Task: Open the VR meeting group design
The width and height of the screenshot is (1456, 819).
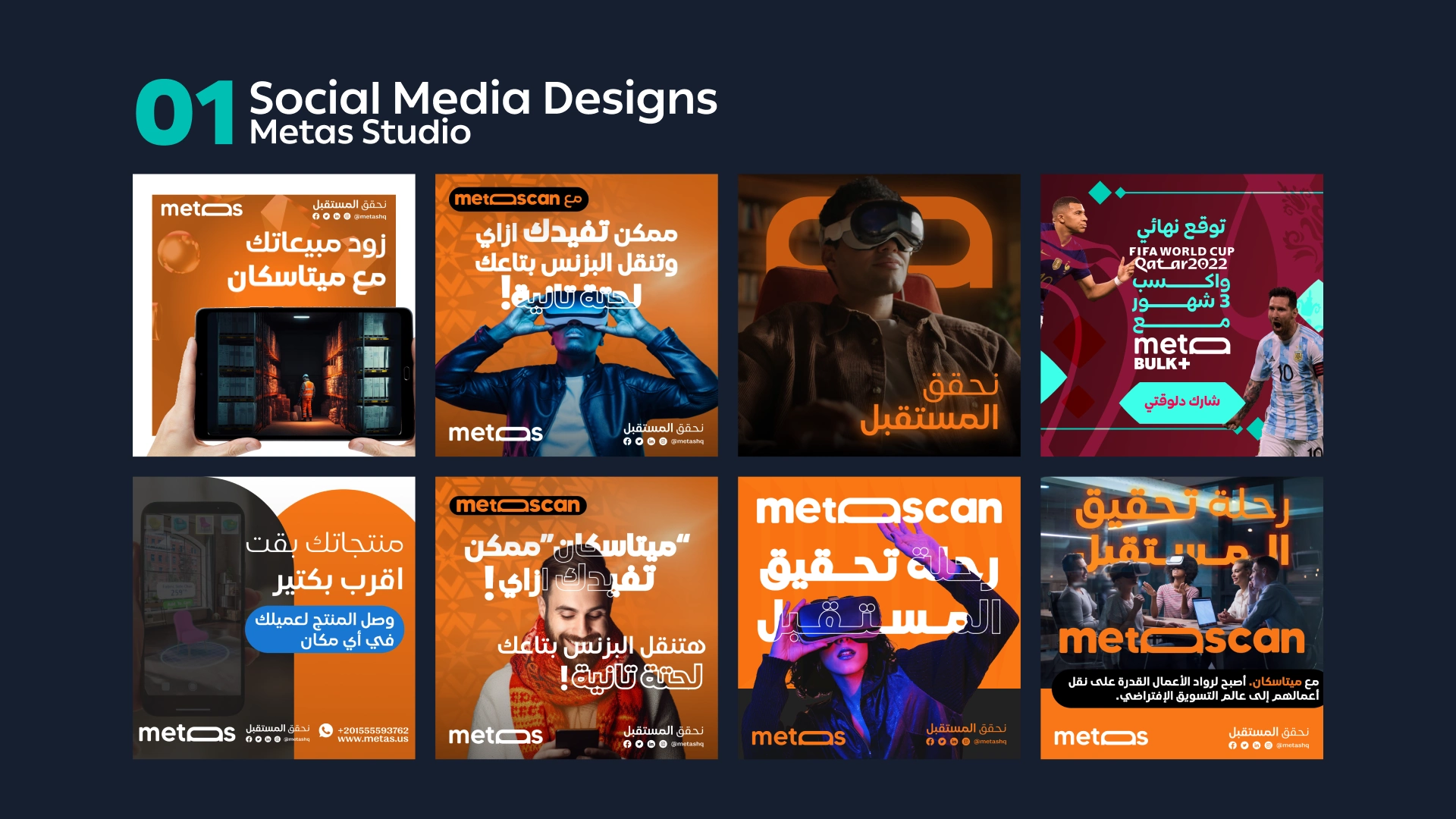Action: point(1181,618)
